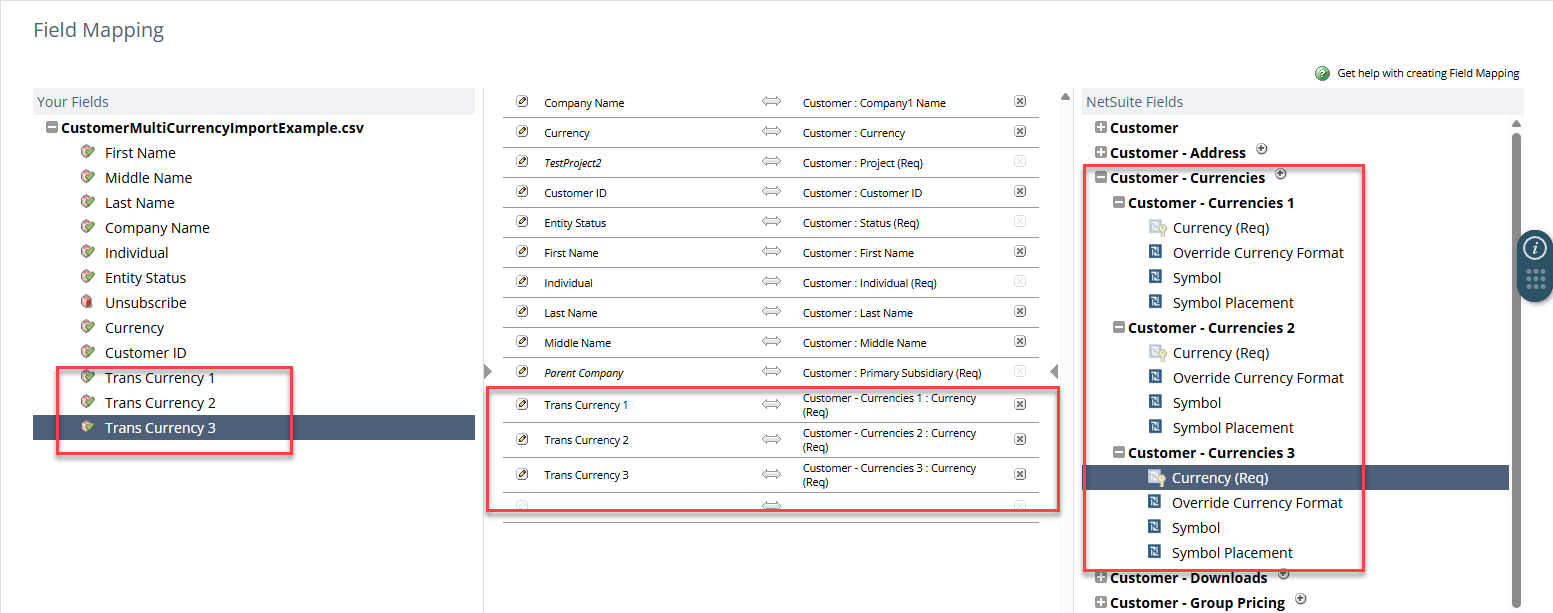Click edit pencil icon for TestProject2 mapping
The width and height of the screenshot is (1553, 613).
(522, 162)
